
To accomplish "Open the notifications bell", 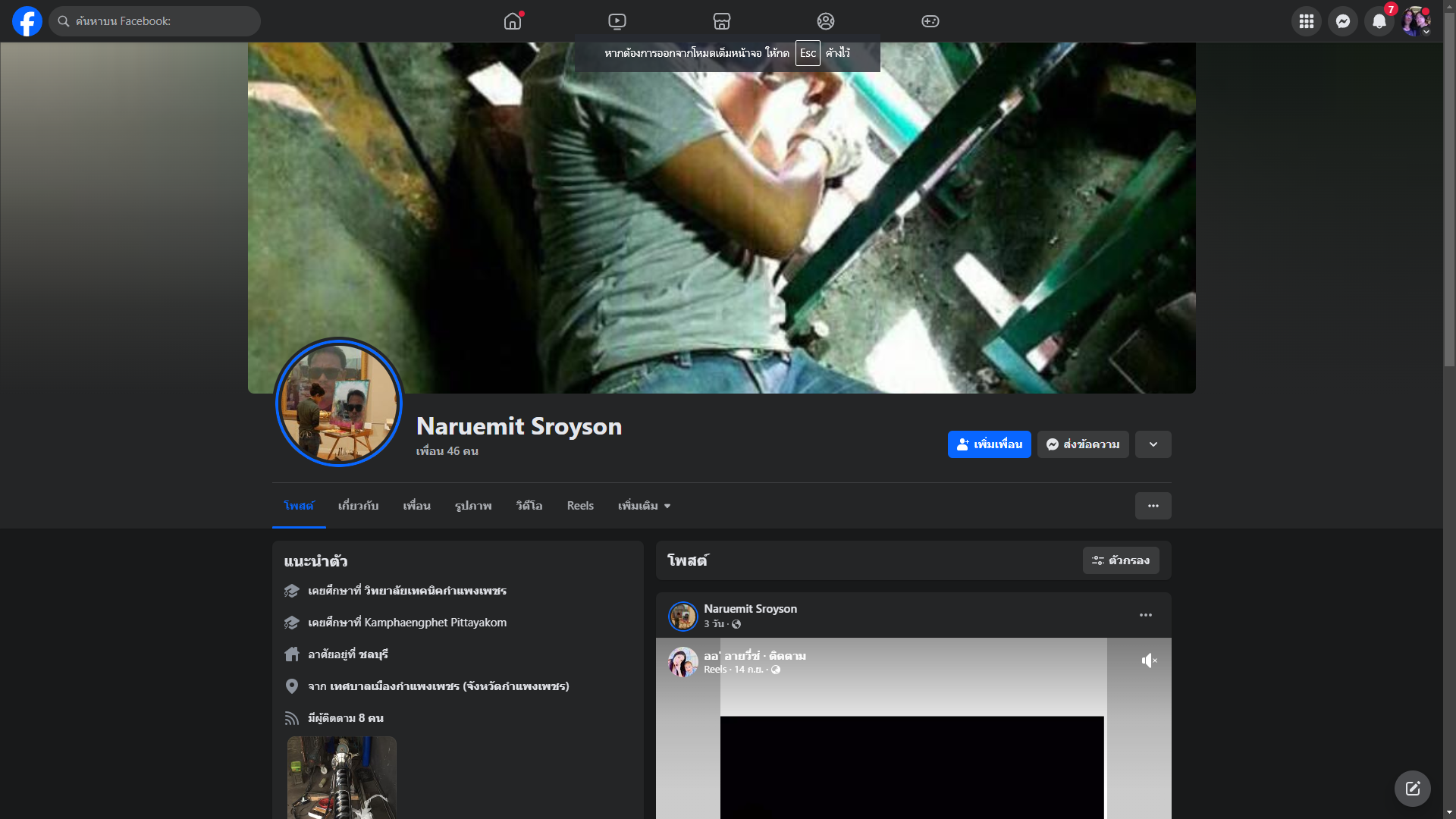I will coord(1379,21).
